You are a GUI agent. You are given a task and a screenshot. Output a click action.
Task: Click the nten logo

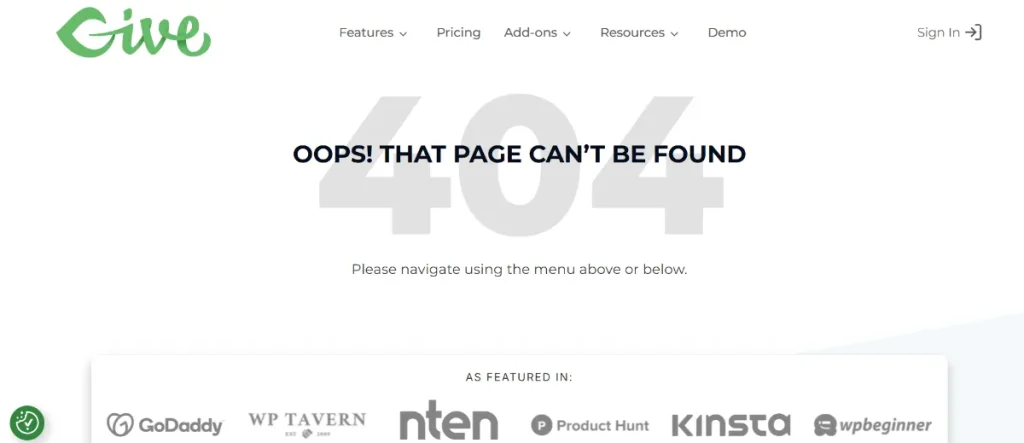click(449, 419)
